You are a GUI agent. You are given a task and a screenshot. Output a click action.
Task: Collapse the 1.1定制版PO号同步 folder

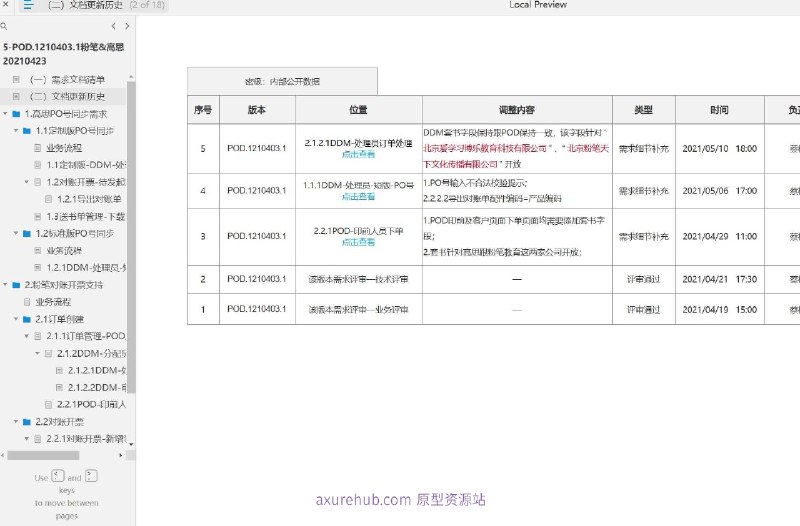16,131
